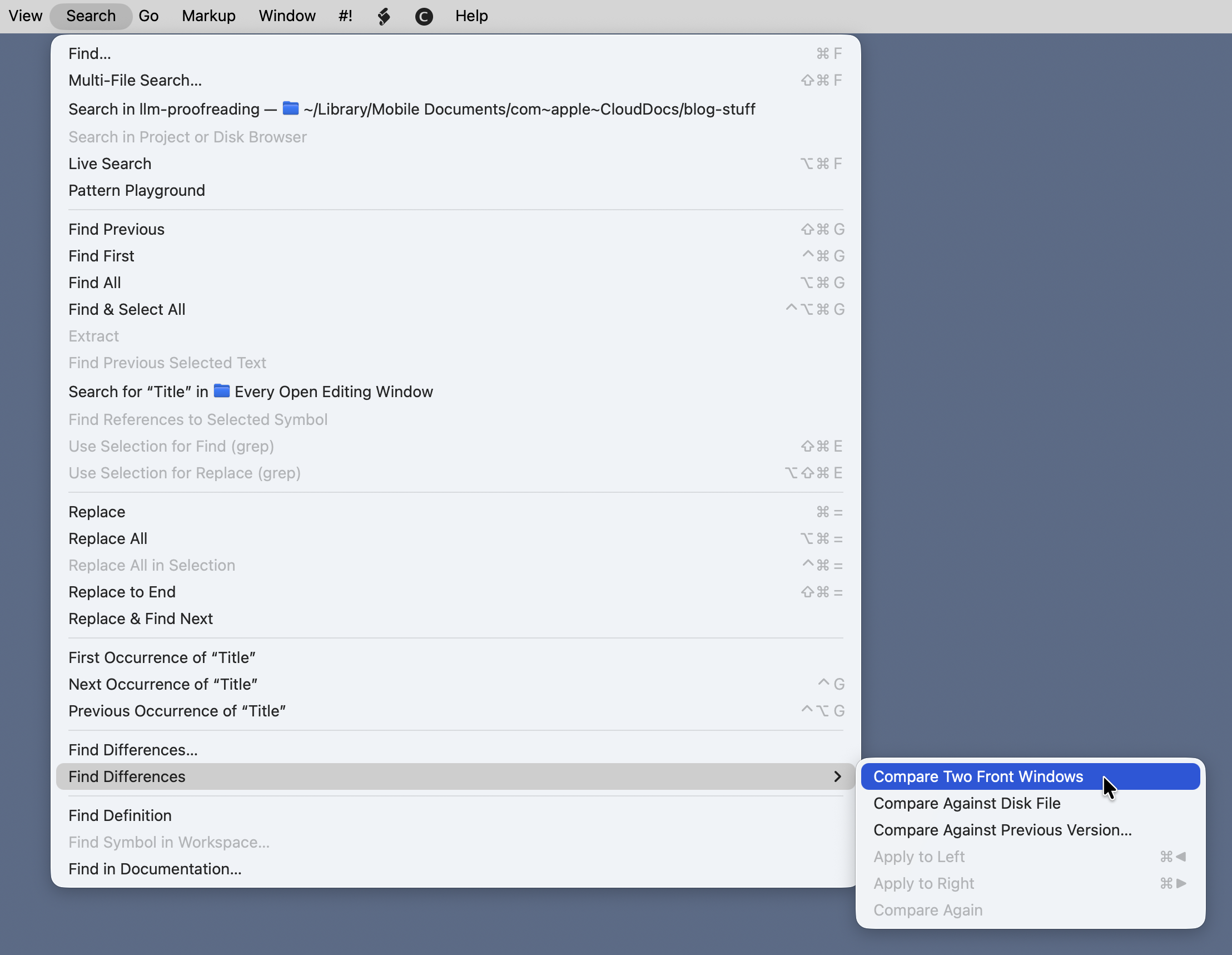1232x955 pixels.
Task: Open the Help menu
Action: click(471, 16)
